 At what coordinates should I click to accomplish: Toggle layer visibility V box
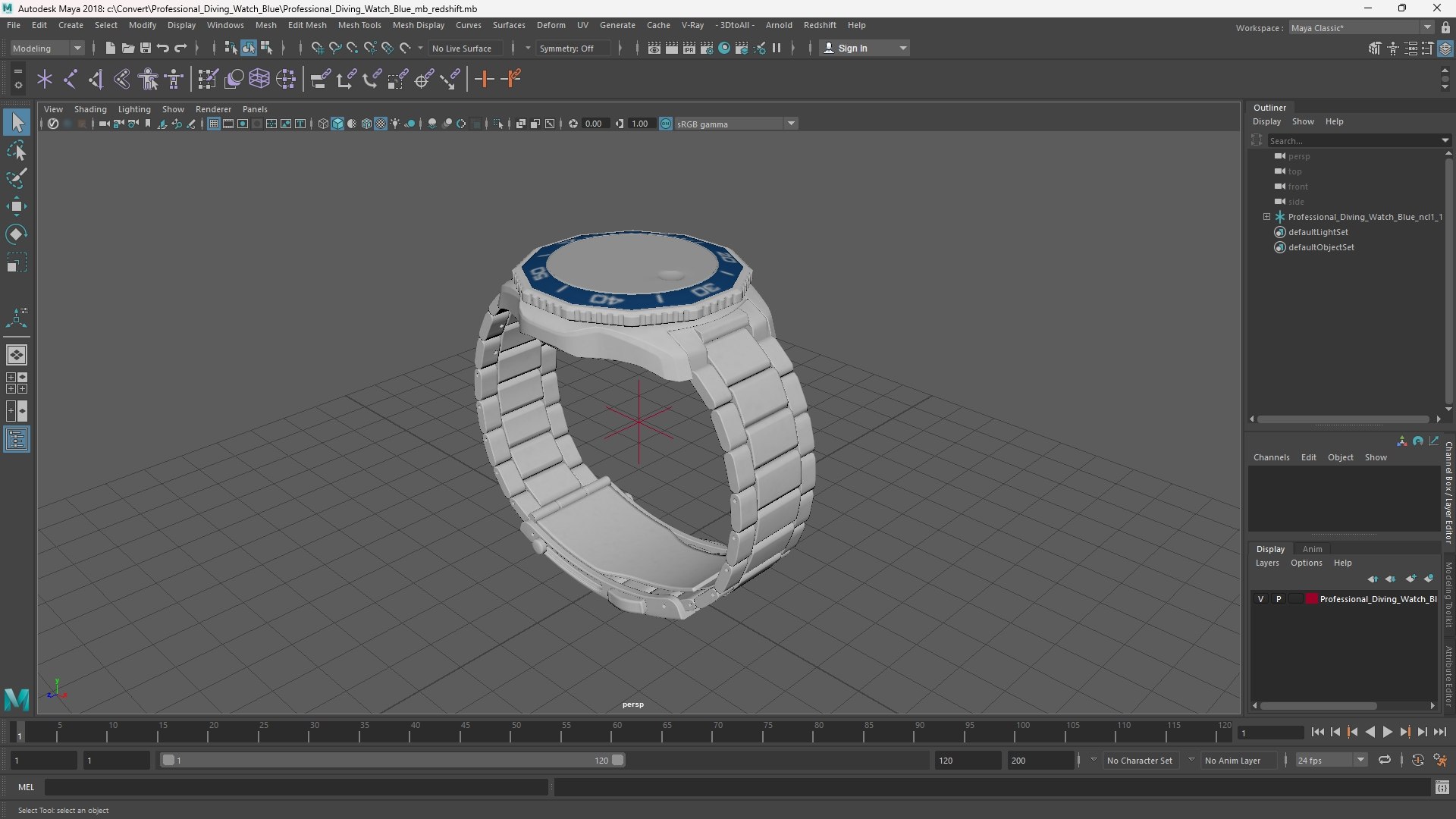pos(1260,599)
